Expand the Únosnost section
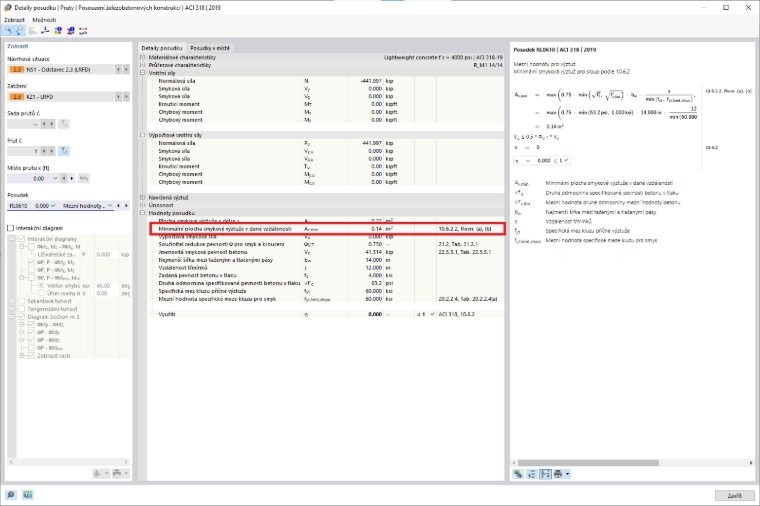The width and height of the screenshot is (760, 506). pyautogui.click(x=142, y=205)
